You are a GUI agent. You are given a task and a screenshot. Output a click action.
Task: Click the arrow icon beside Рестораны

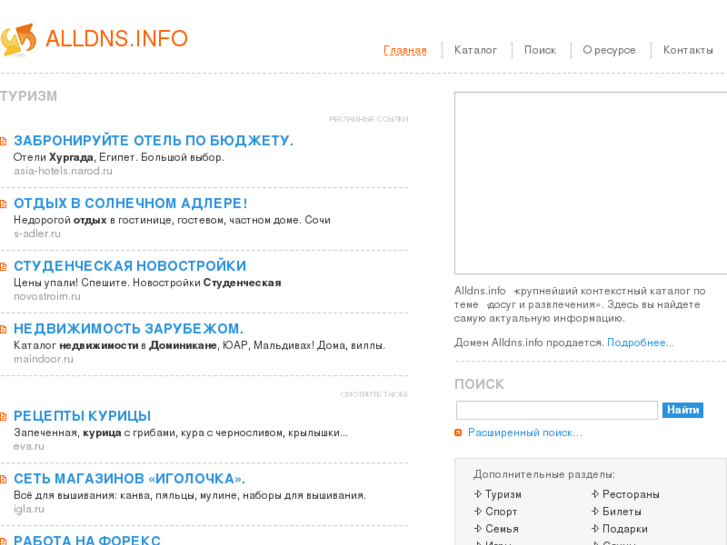click(595, 494)
